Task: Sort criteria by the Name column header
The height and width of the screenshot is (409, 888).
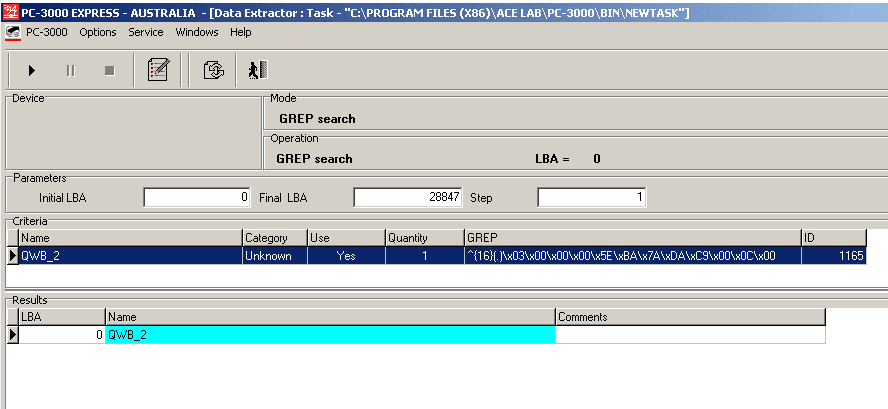Action: point(131,238)
